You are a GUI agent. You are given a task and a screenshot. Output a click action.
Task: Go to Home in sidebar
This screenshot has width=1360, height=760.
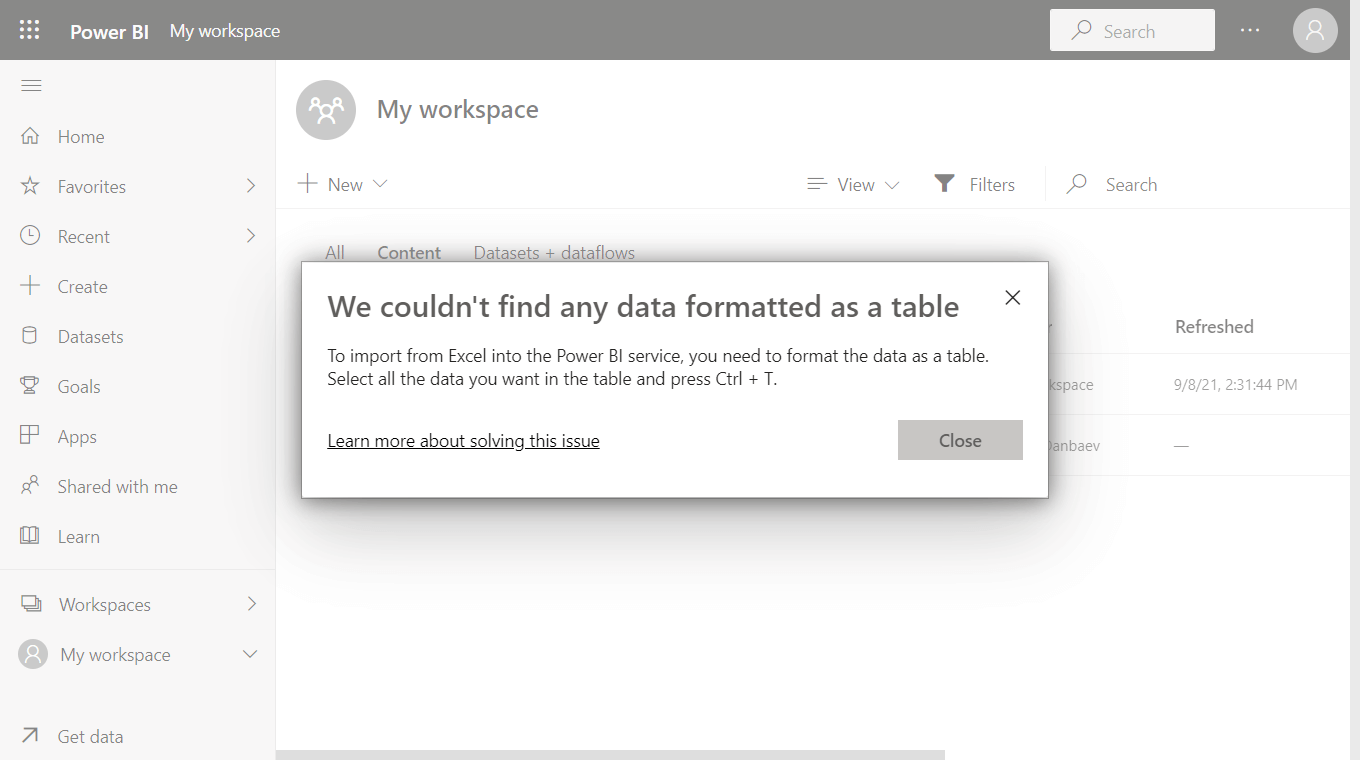(80, 137)
